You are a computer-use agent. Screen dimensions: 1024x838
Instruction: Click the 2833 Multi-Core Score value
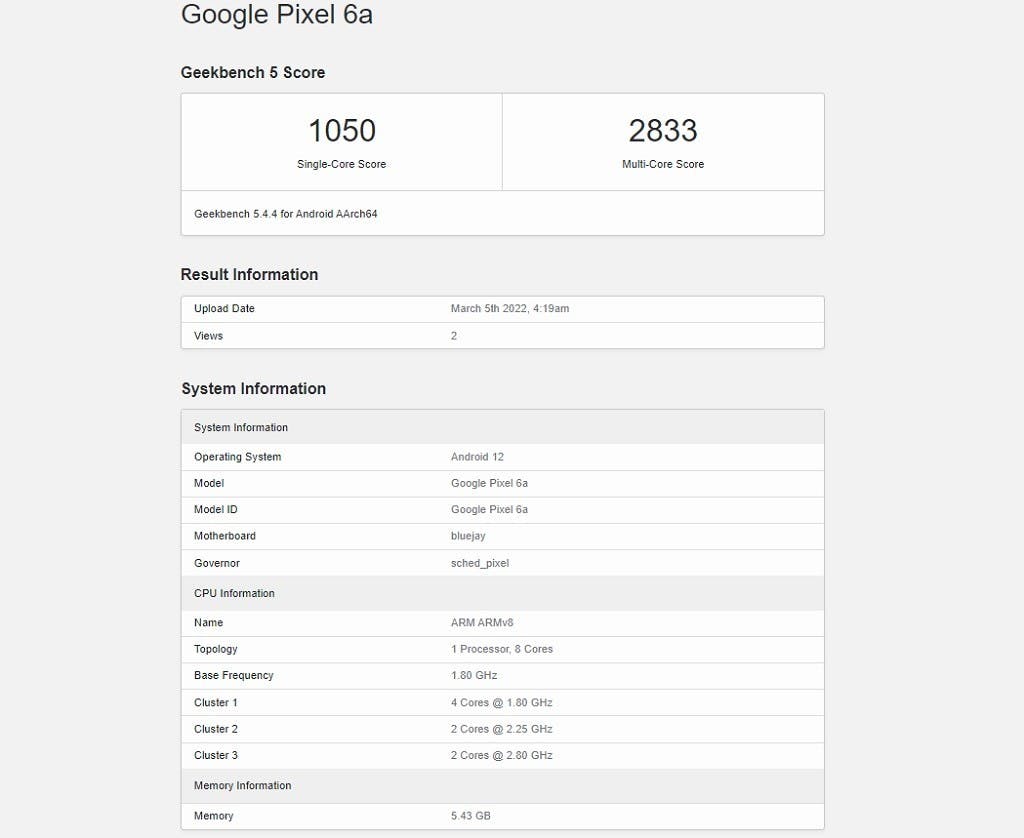point(662,131)
